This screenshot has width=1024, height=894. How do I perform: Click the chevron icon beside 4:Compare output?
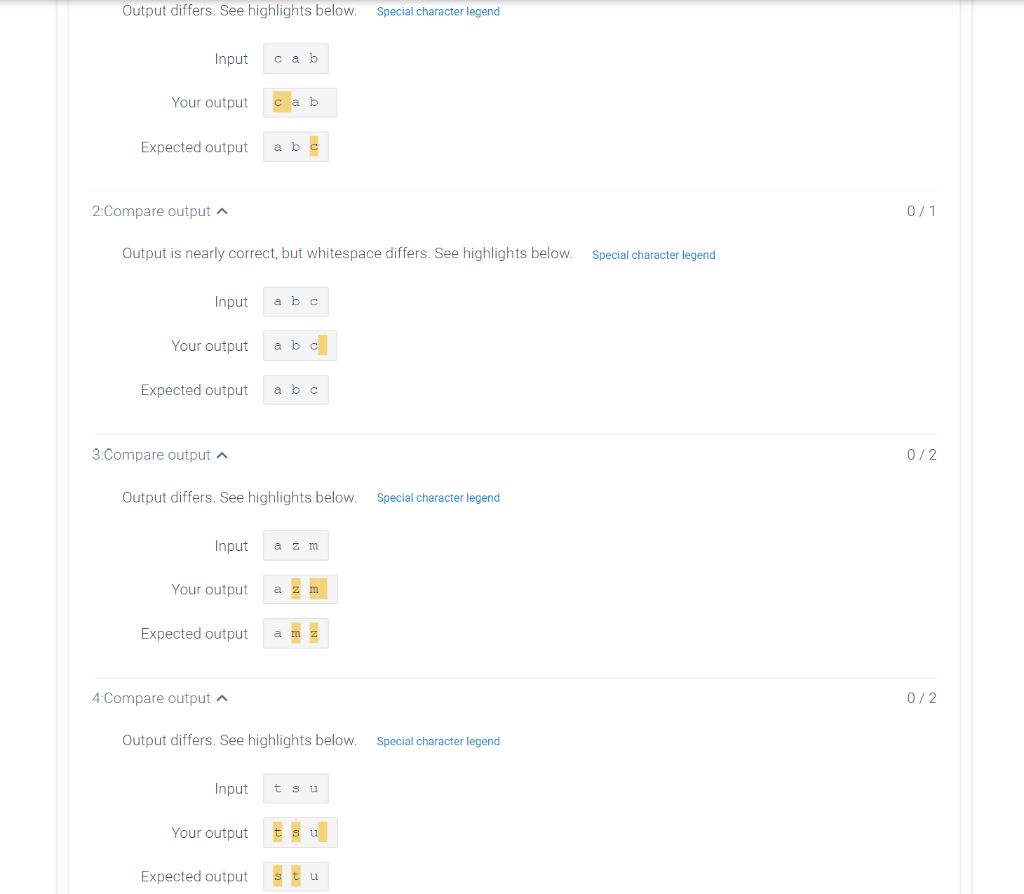222,698
